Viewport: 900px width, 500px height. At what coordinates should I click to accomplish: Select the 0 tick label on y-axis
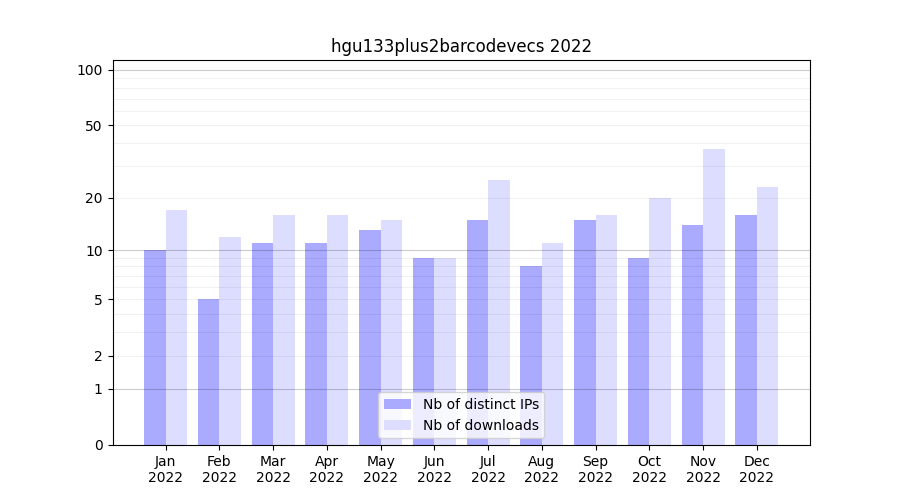click(x=98, y=445)
